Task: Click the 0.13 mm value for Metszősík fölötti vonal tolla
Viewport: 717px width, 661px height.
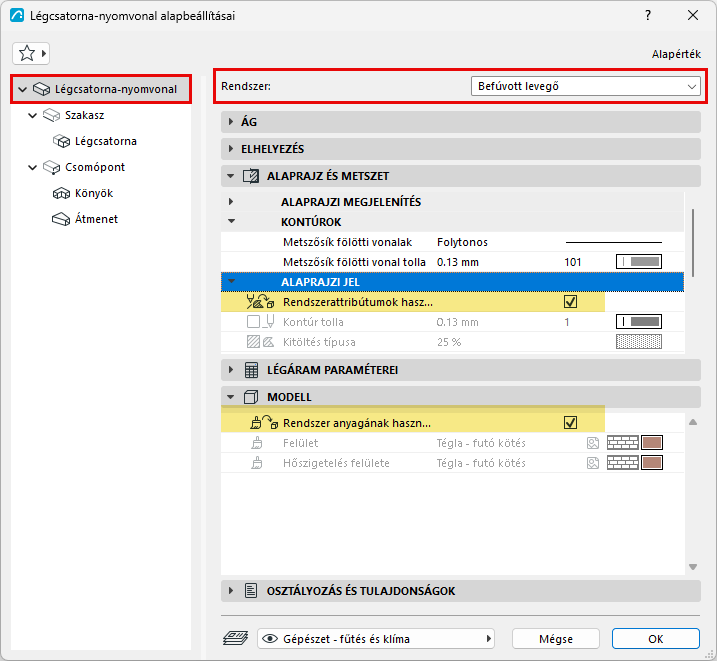Action: tap(458, 262)
